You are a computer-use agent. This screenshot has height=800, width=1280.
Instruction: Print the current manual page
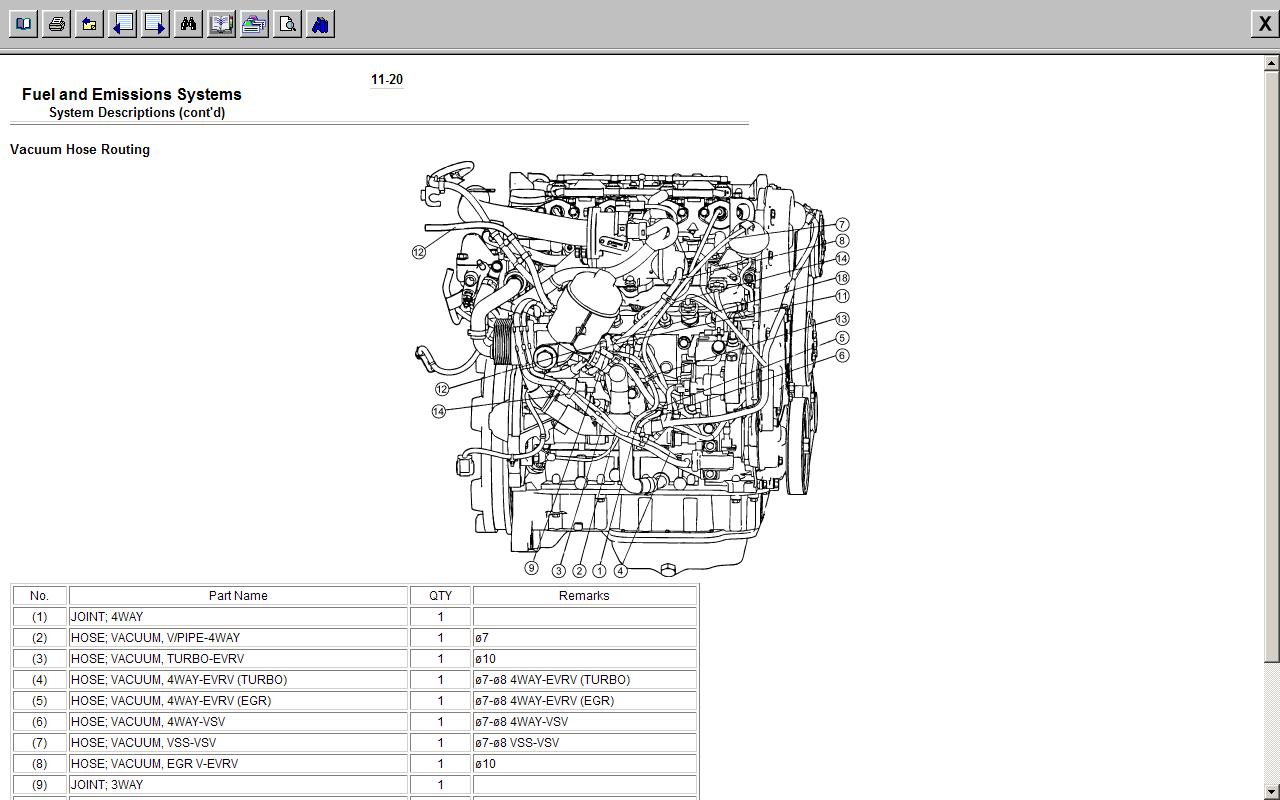(57, 24)
